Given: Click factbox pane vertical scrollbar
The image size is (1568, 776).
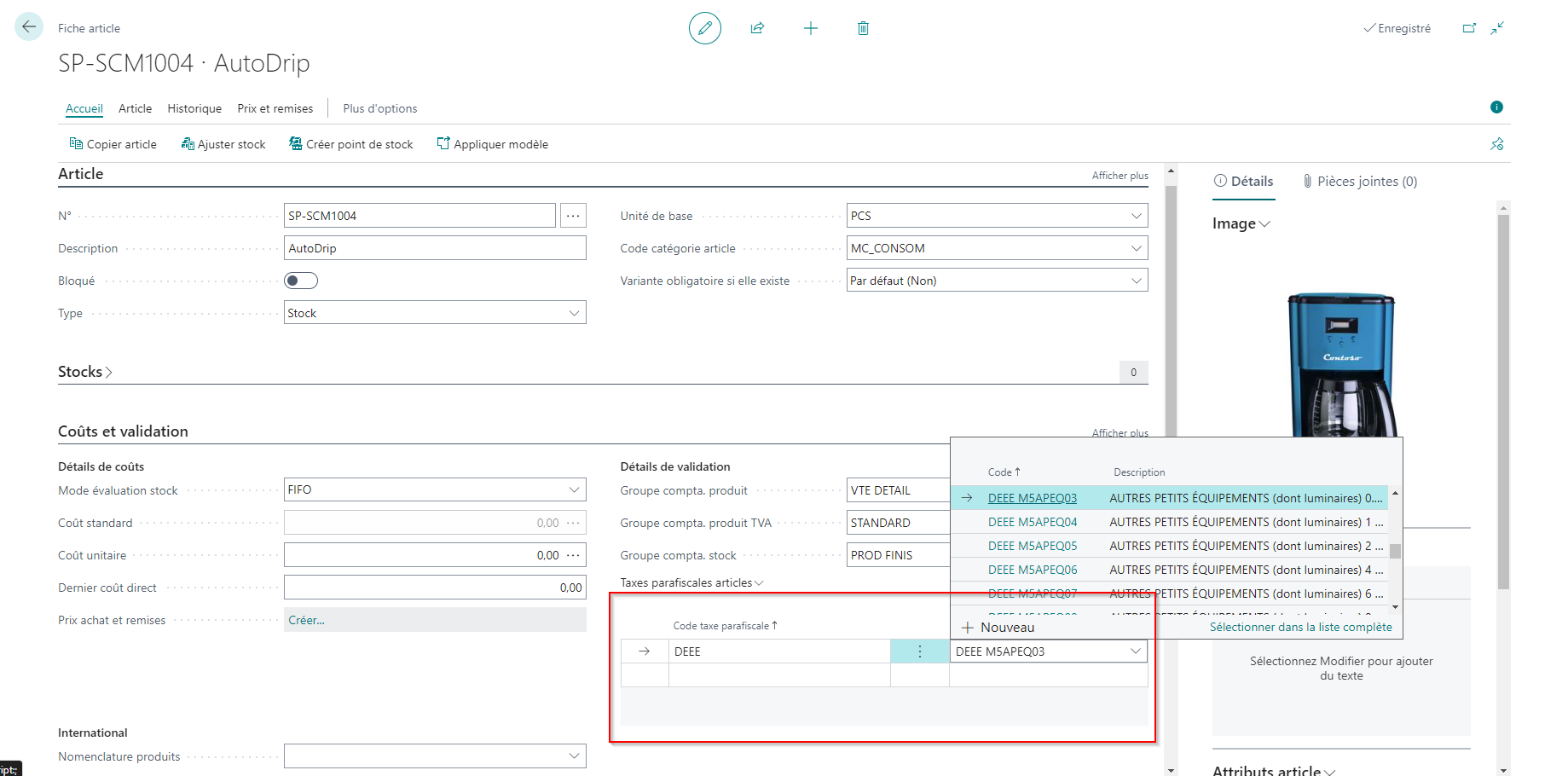Looking at the screenshot, I should pos(1503,401).
